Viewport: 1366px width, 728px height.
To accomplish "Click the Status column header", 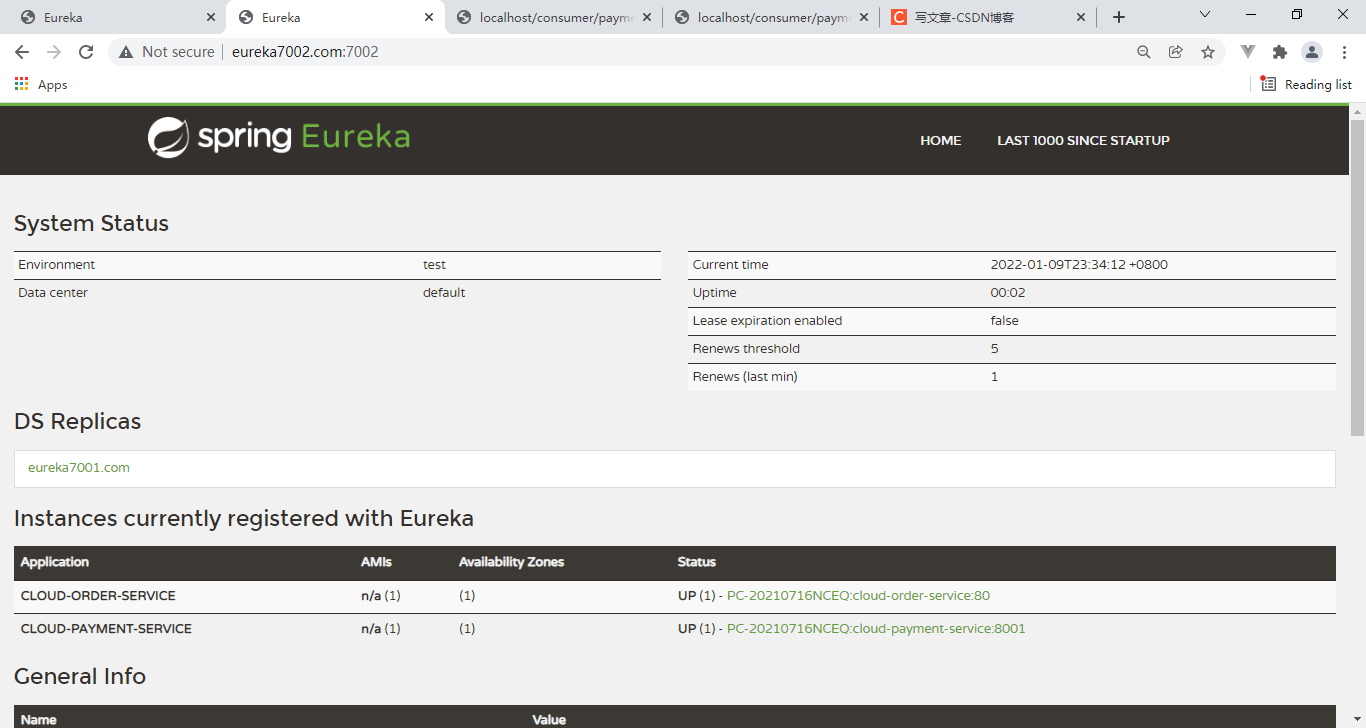I will (x=696, y=562).
